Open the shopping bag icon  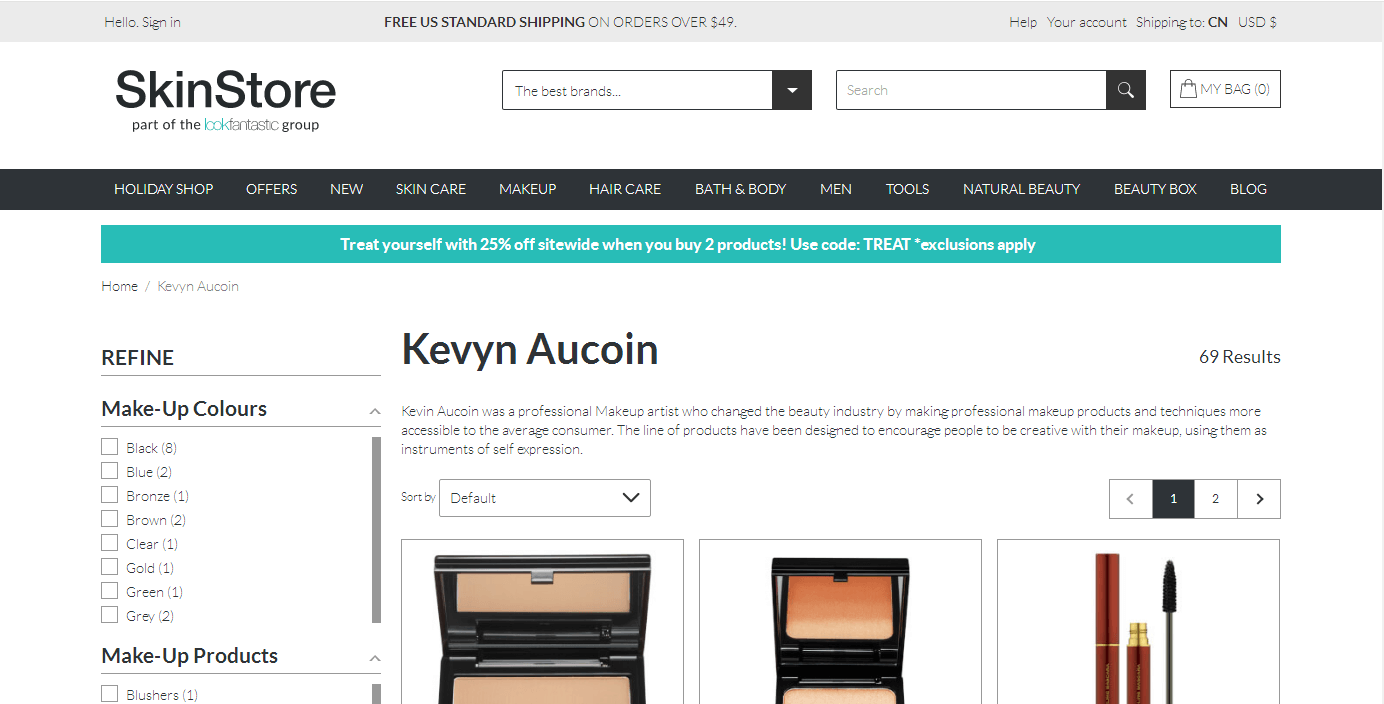point(1188,89)
